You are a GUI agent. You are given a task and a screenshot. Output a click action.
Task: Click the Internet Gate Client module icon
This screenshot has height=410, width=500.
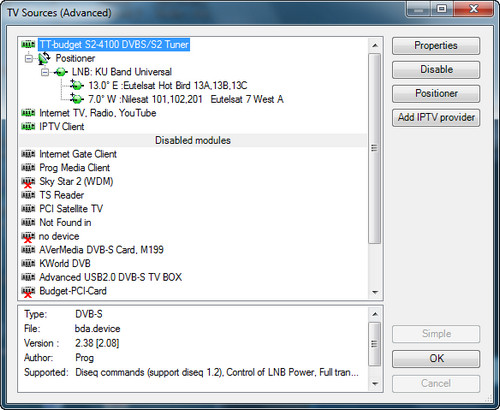click(x=28, y=154)
